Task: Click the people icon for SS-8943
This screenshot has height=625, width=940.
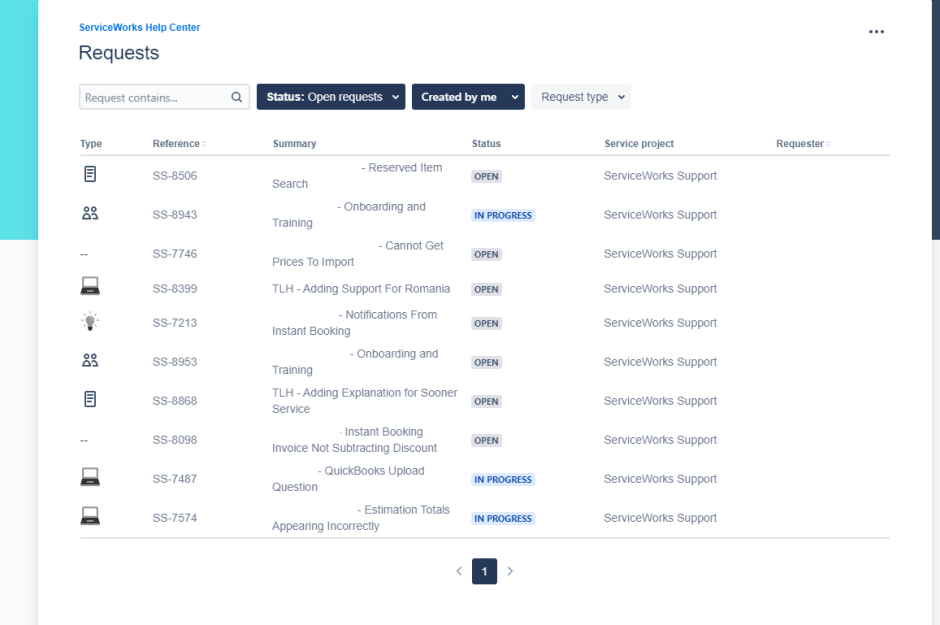Action: [x=90, y=213]
